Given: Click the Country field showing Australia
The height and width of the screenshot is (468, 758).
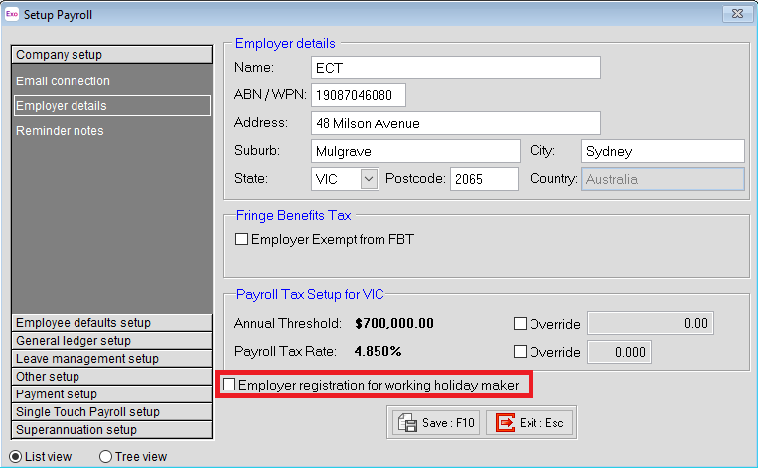Looking at the screenshot, I should [663, 179].
